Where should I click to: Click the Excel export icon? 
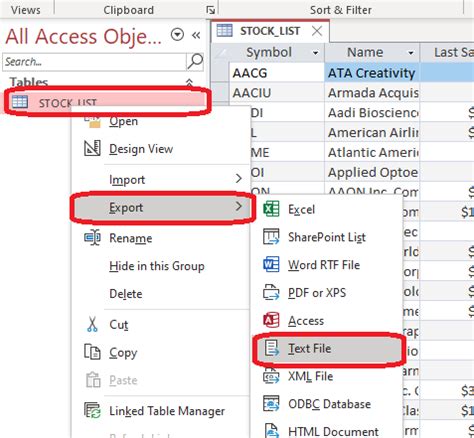pos(271,209)
